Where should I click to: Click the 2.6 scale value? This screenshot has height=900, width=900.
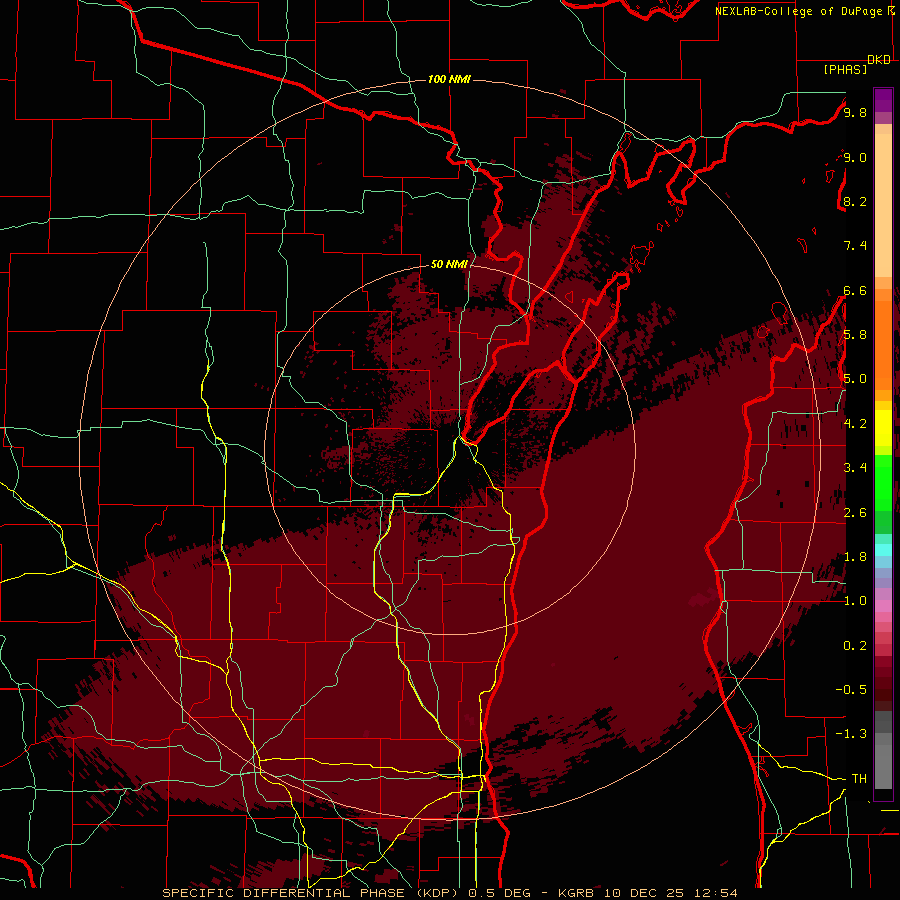click(x=855, y=513)
